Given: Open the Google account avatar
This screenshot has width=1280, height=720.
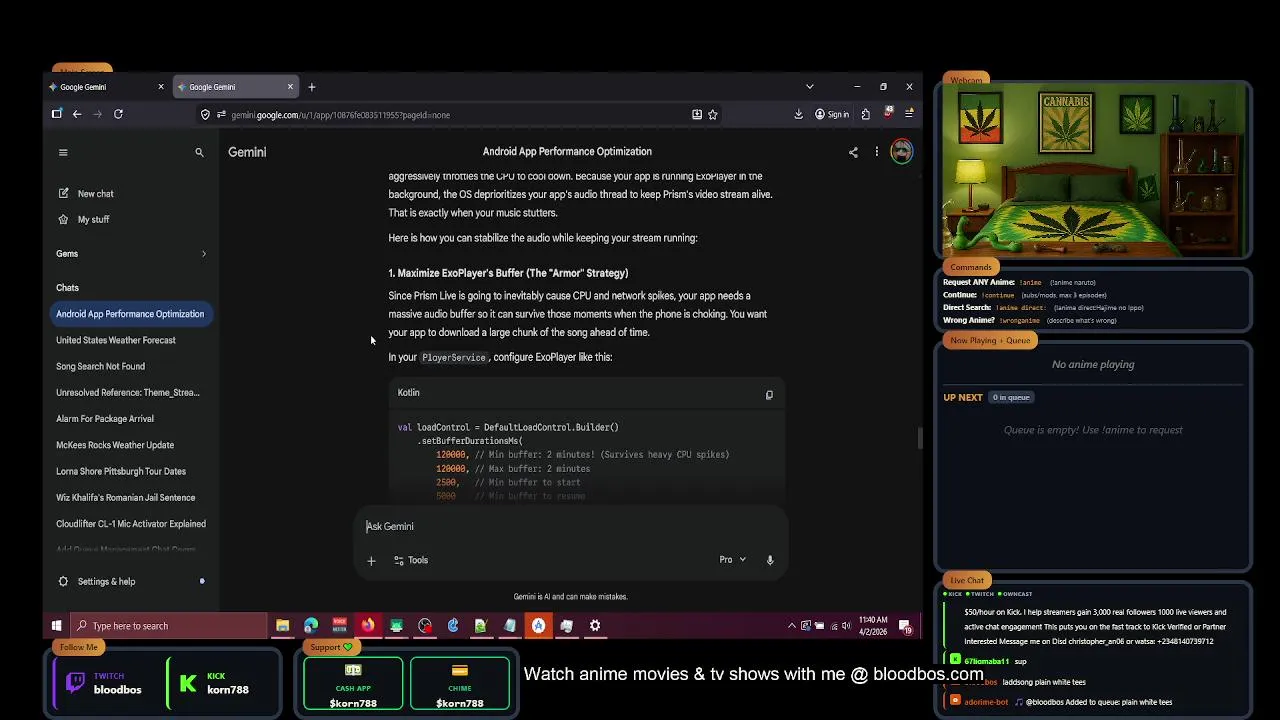Looking at the screenshot, I should (x=901, y=152).
